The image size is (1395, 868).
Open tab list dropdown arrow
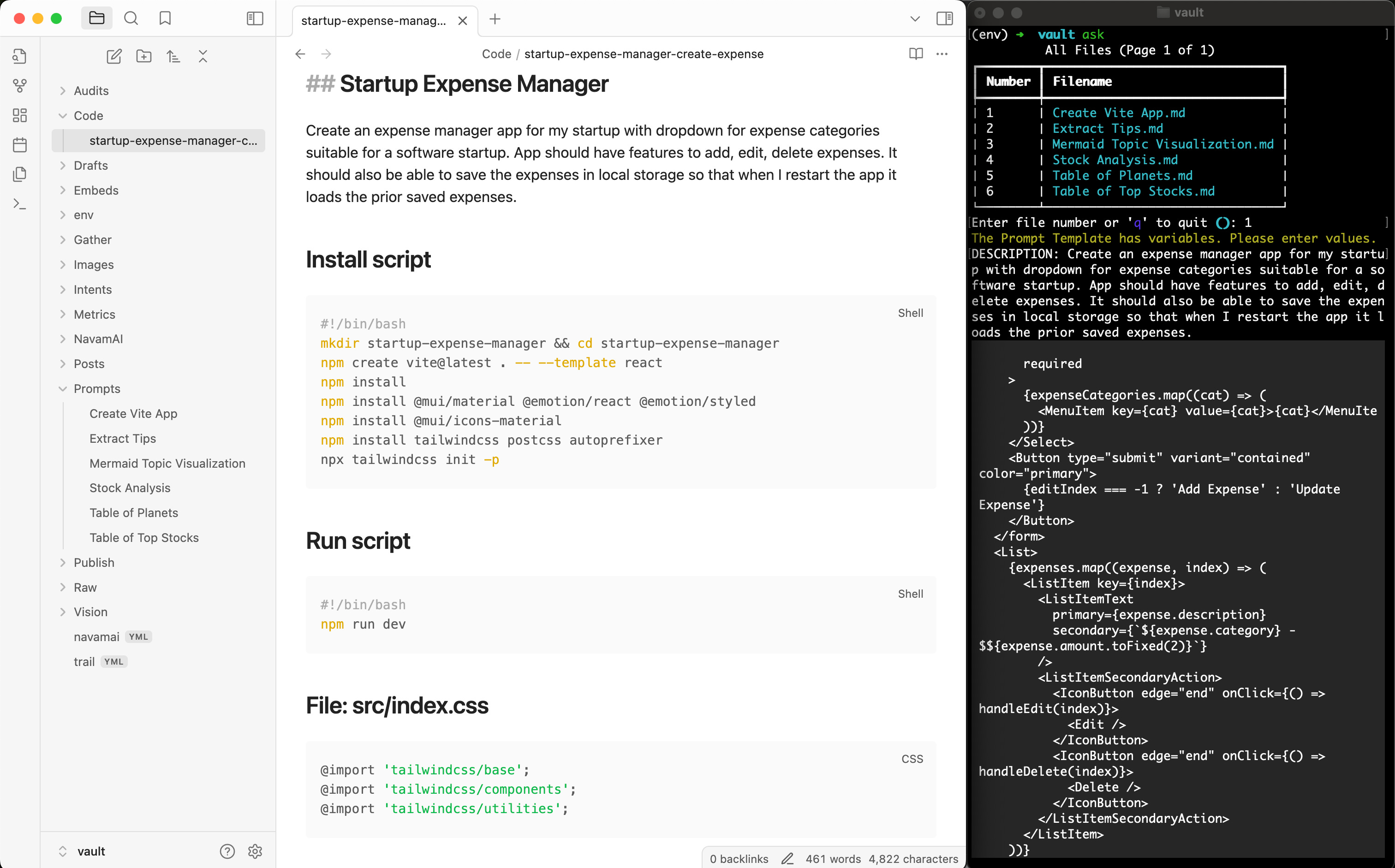914,19
